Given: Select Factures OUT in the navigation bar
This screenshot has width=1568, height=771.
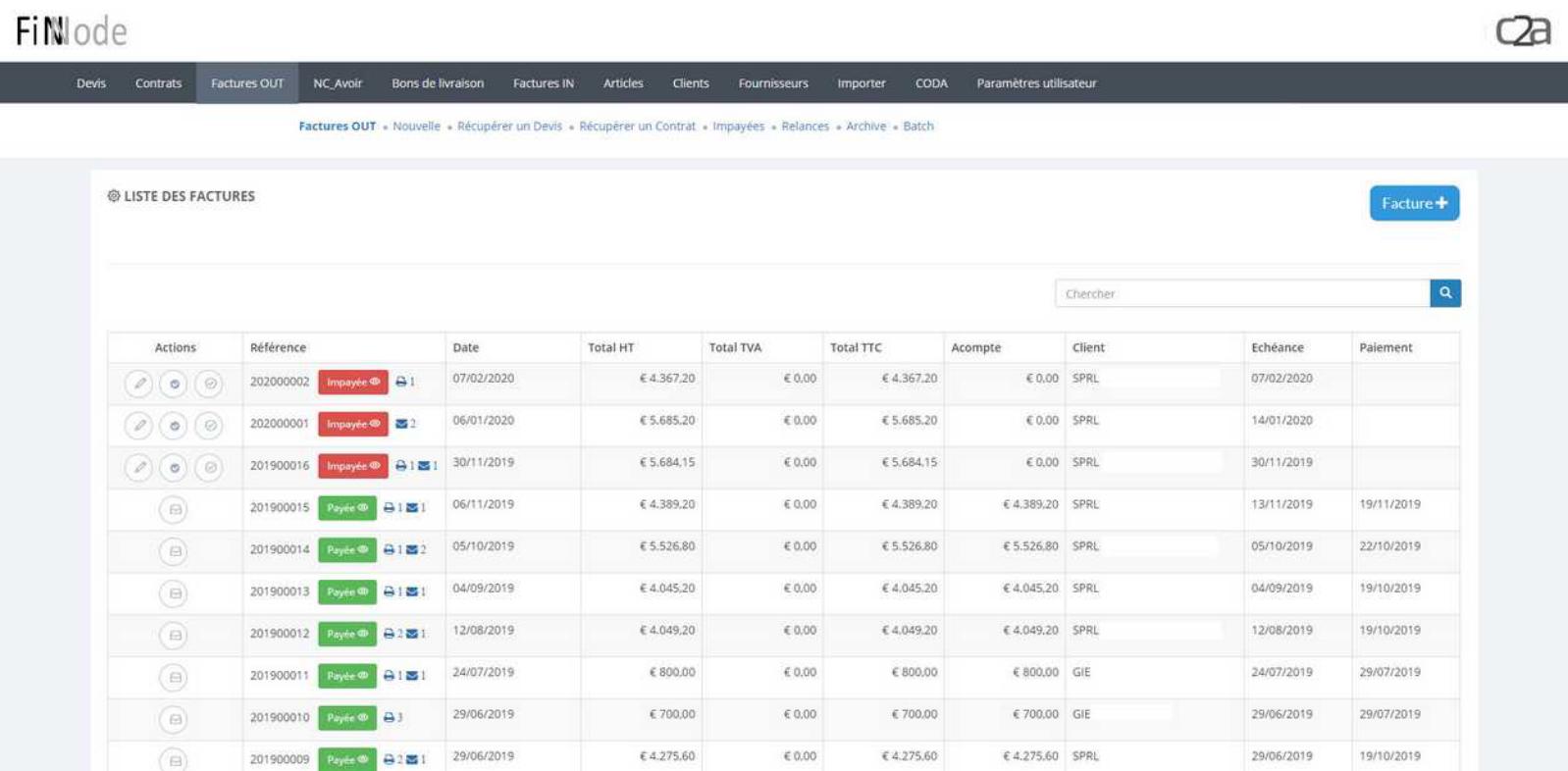Looking at the screenshot, I should coord(247,83).
